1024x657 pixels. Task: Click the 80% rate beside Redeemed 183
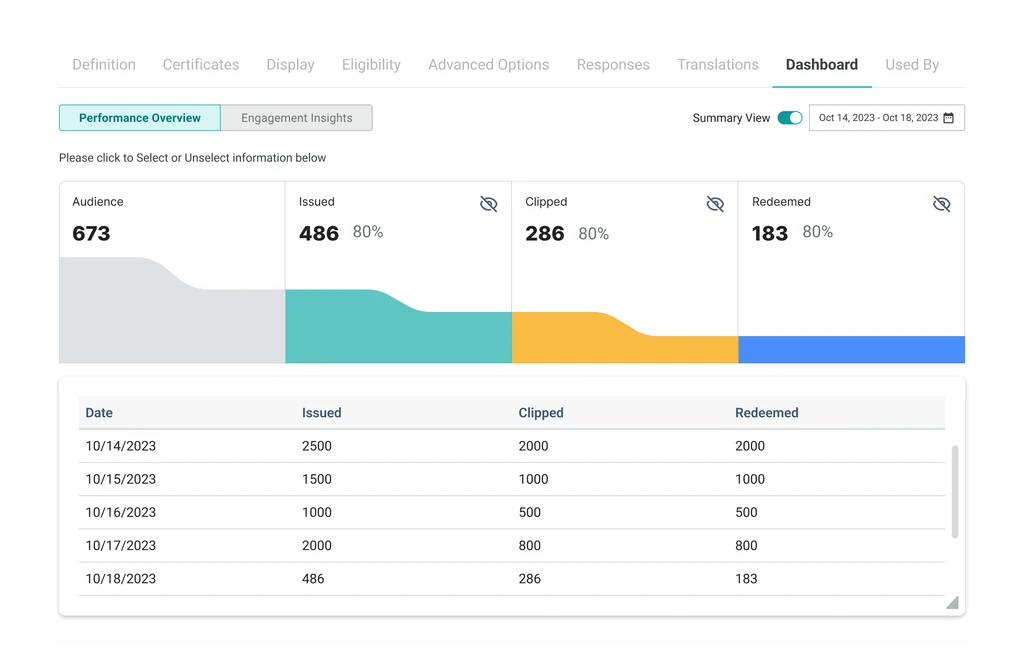tap(818, 232)
